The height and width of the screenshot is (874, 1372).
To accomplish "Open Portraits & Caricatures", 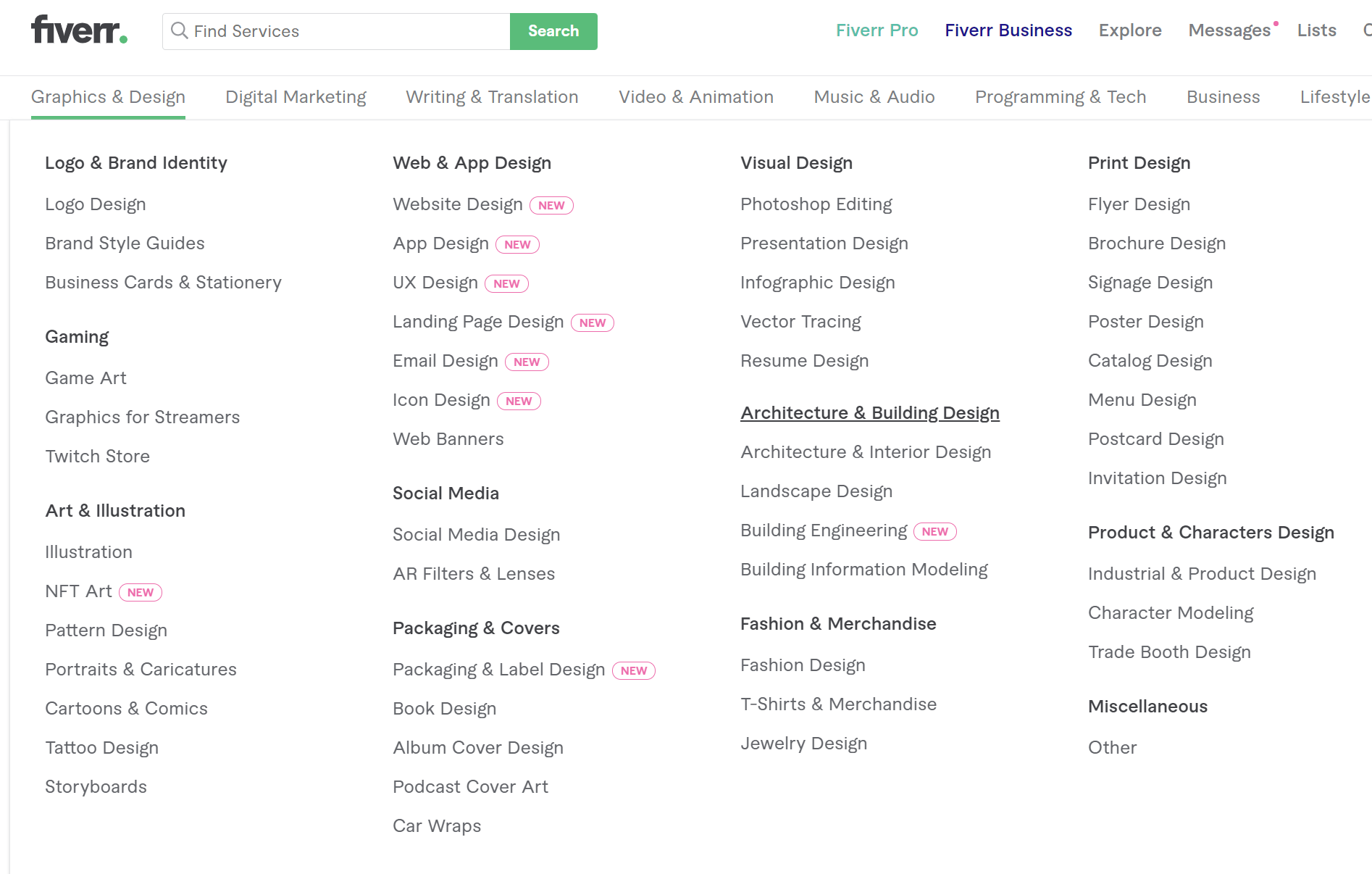I will (141, 670).
